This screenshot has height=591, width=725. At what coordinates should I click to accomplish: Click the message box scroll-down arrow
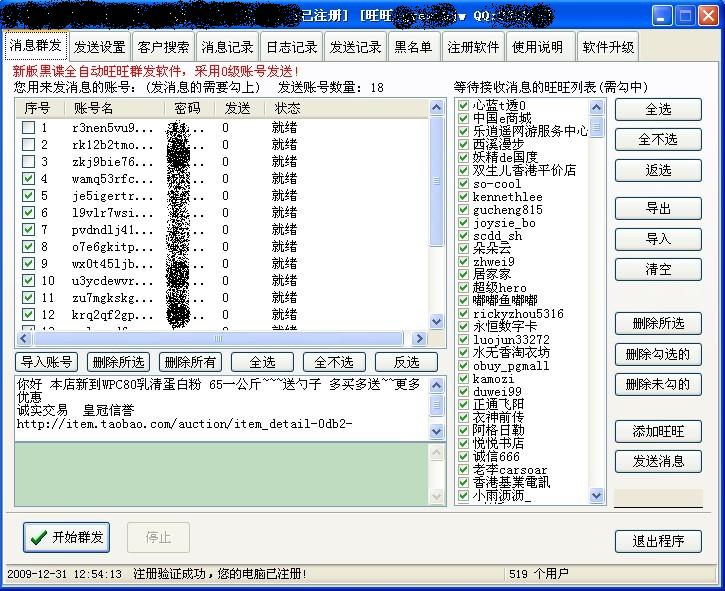click(436, 431)
